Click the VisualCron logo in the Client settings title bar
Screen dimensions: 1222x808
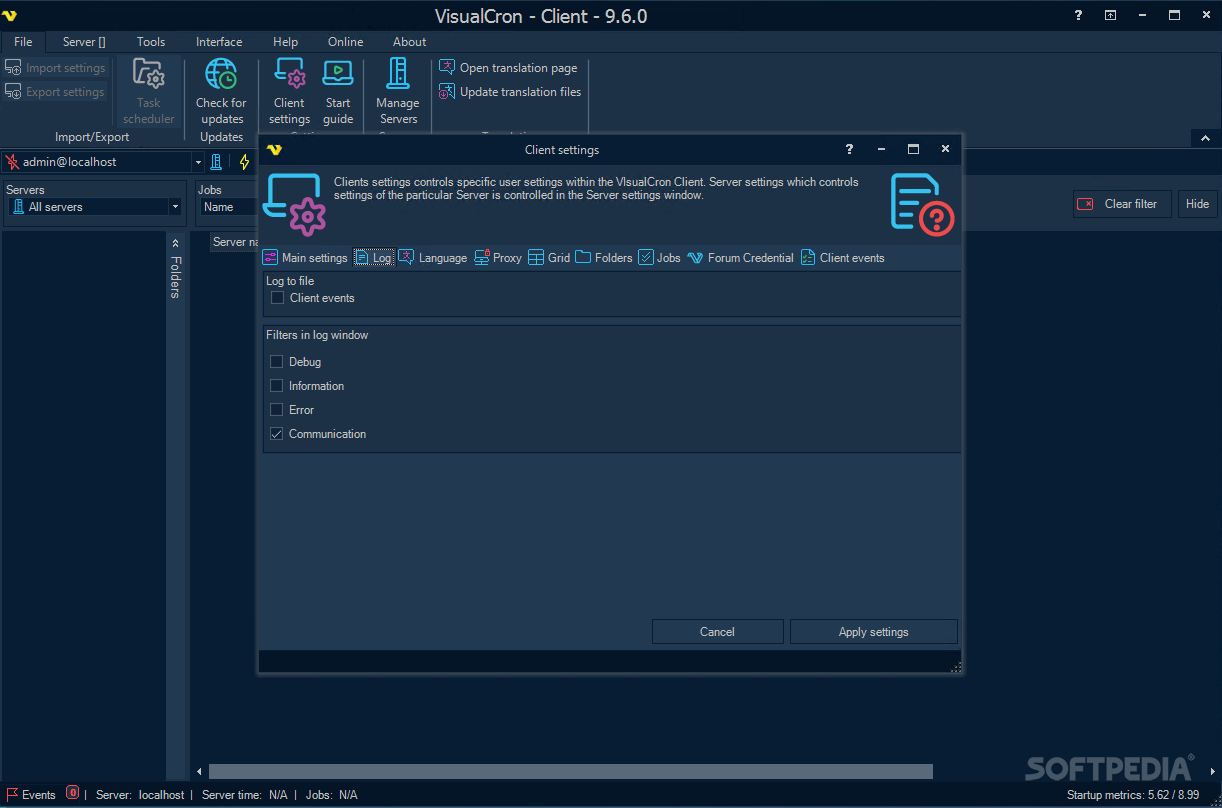pos(274,150)
